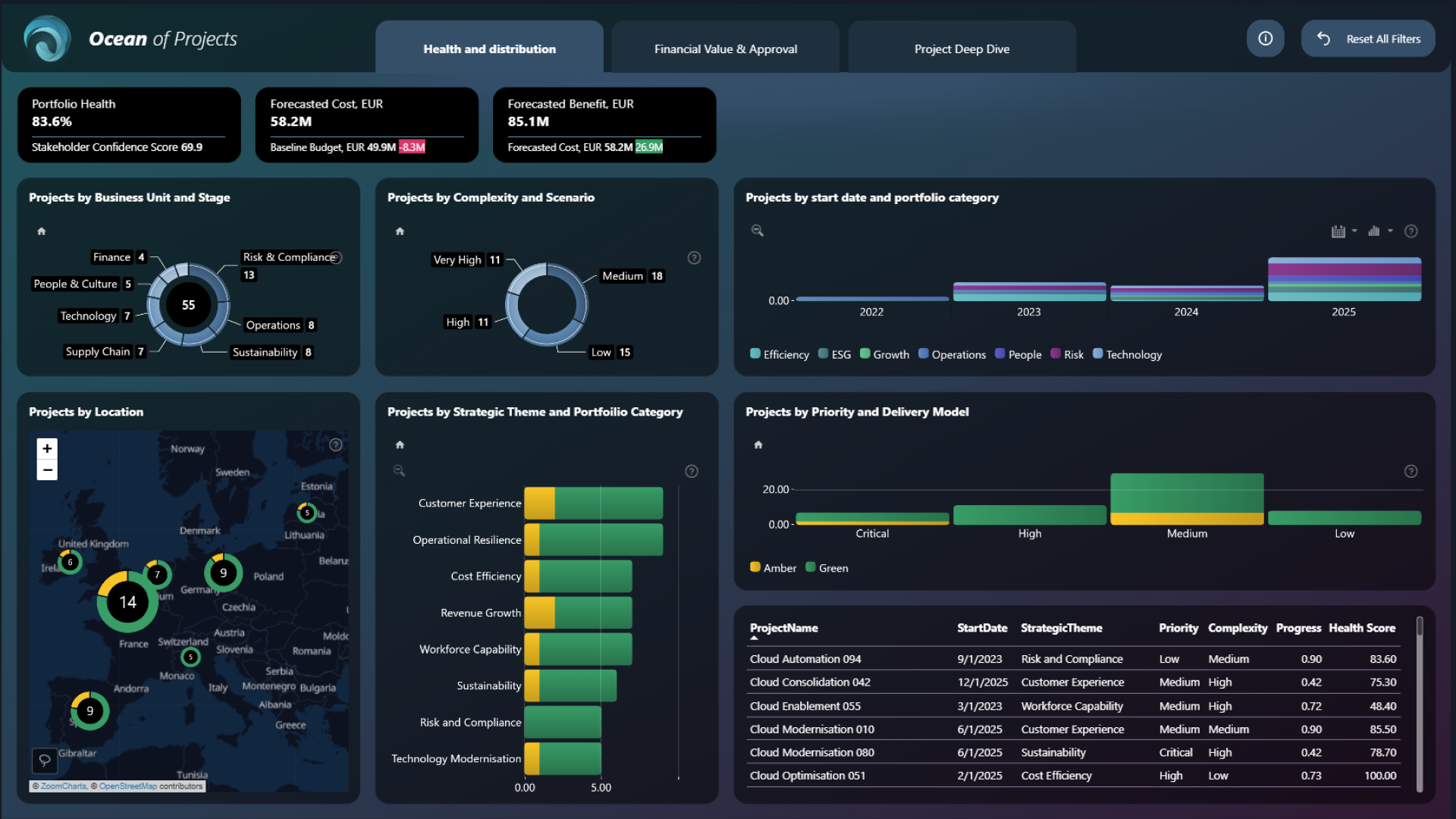Open help icon on the Projects by Location map
Image resolution: width=1456 pixels, height=819 pixels.
pos(336,445)
